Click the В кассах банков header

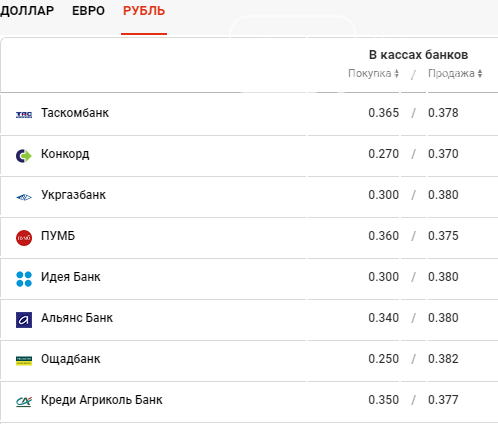[418, 55]
